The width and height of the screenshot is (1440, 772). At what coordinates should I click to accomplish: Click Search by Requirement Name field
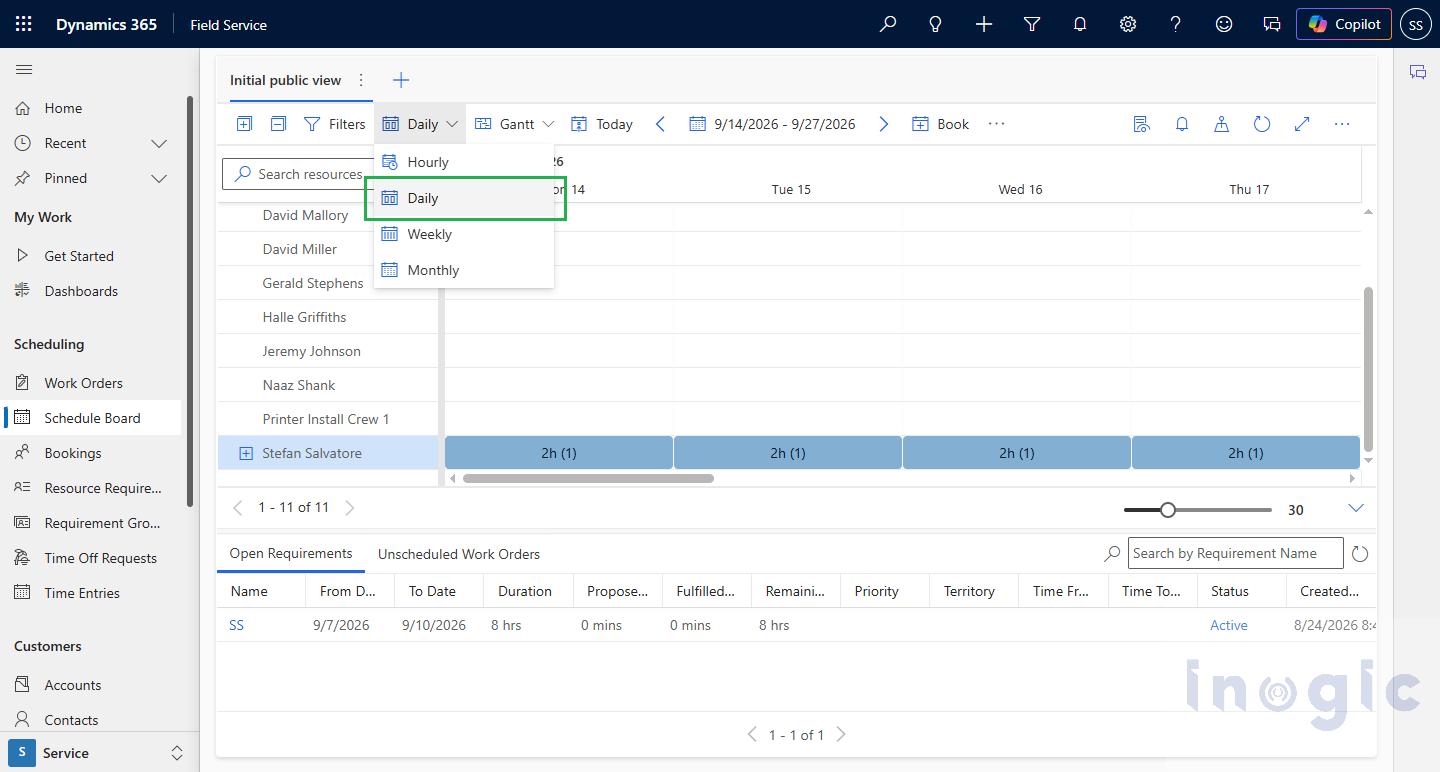pyautogui.click(x=1235, y=553)
